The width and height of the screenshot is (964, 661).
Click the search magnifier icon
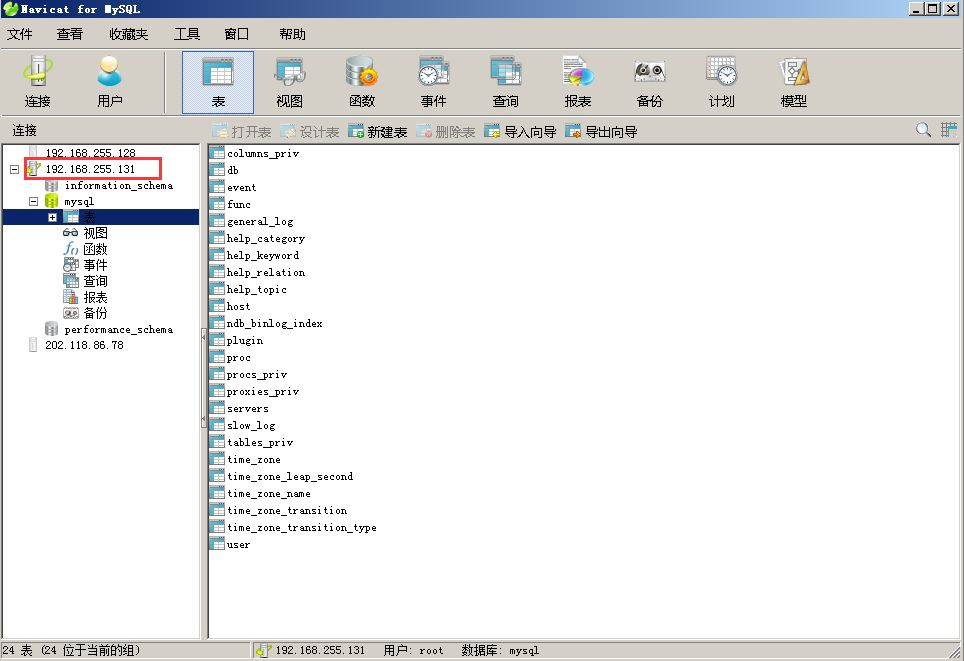[923, 130]
